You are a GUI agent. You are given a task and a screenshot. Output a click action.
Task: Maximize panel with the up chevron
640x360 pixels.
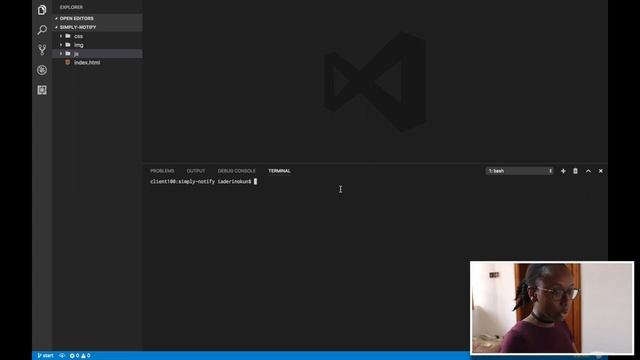588,171
